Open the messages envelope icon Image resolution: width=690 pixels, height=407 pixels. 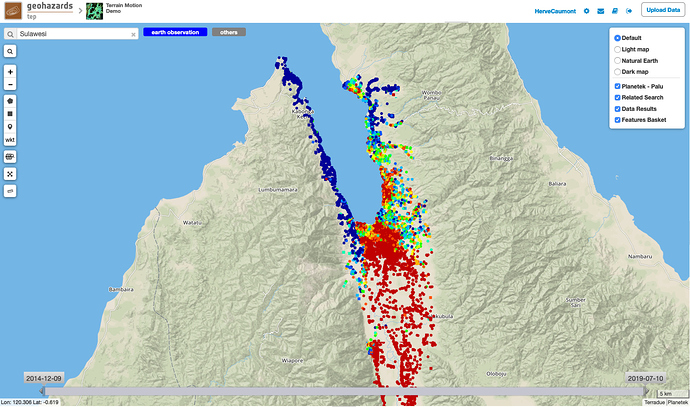click(x=601, y=11)
